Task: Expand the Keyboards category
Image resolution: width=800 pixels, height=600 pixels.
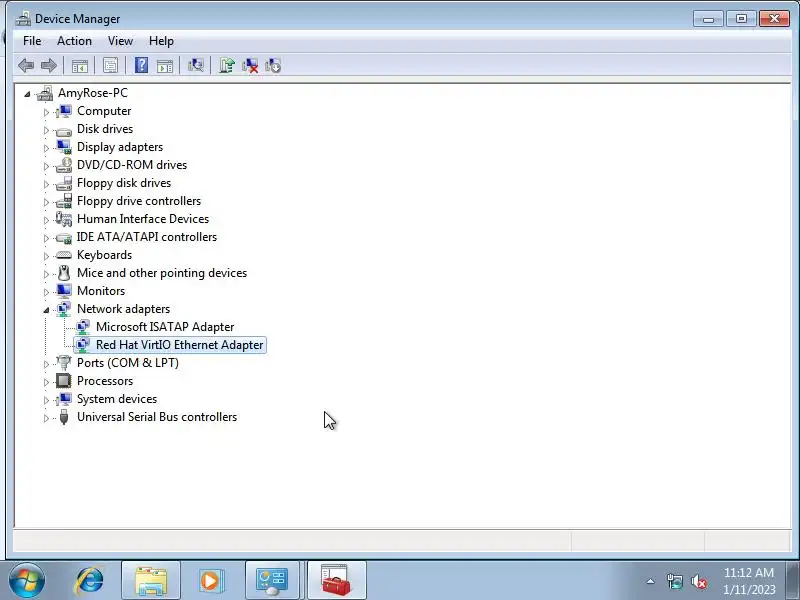Action: pos(46,256)
